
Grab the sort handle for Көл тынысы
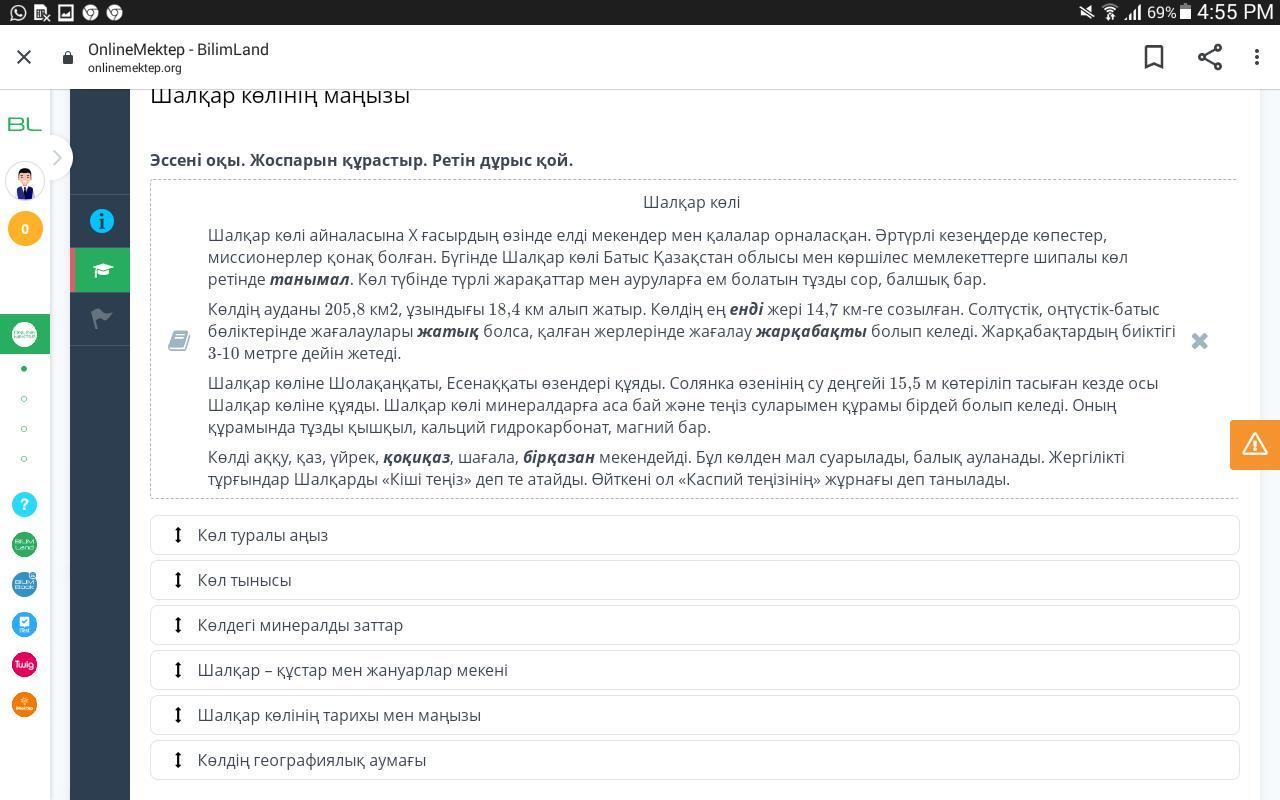[x=178, y=580]
